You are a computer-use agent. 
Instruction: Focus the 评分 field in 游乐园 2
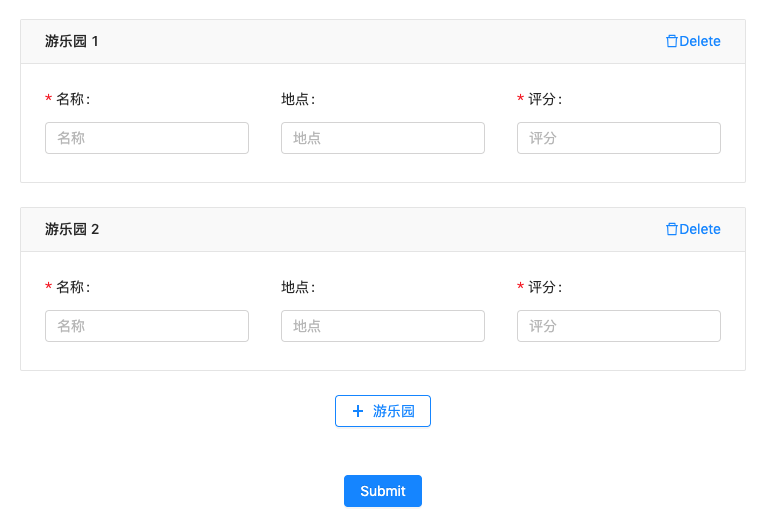pyautogui.click(x=619, y=326)
